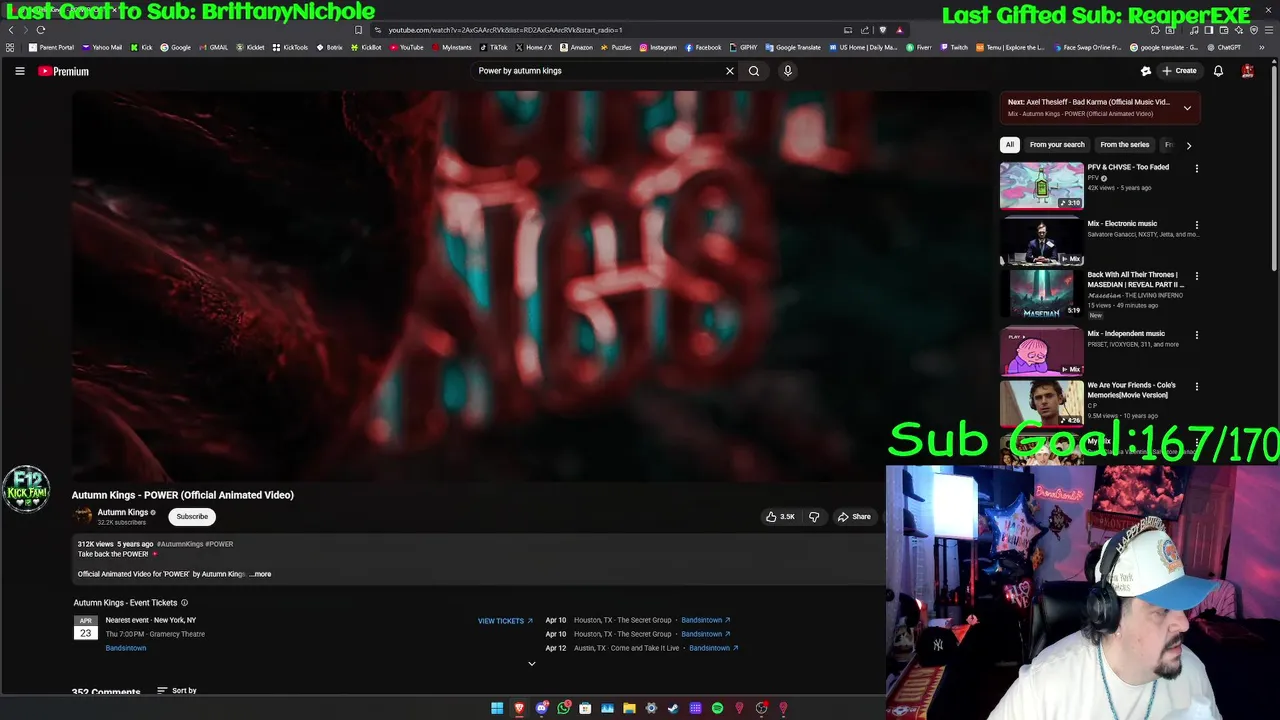Bookmark this page in address bar
1280x720 pixels.
pos(358,30)
